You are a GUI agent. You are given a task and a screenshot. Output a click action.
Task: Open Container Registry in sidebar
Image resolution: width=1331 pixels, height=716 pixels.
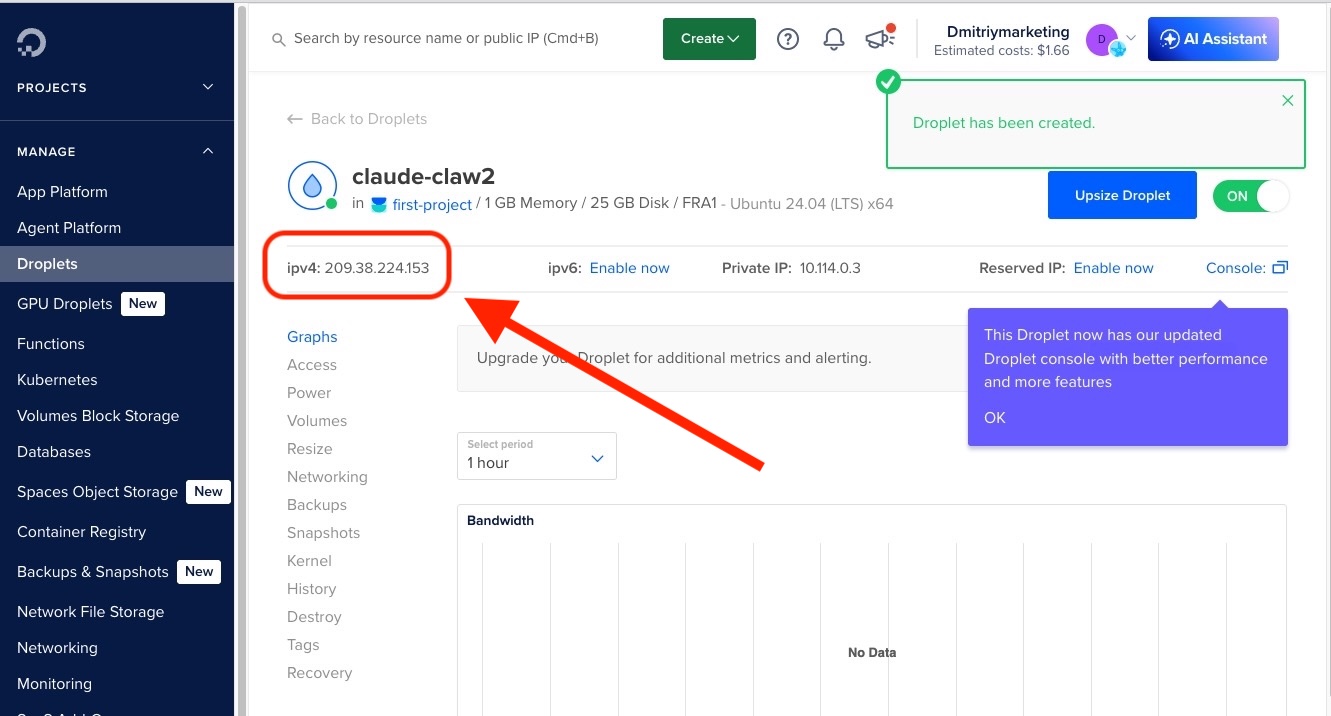point(81,532)
